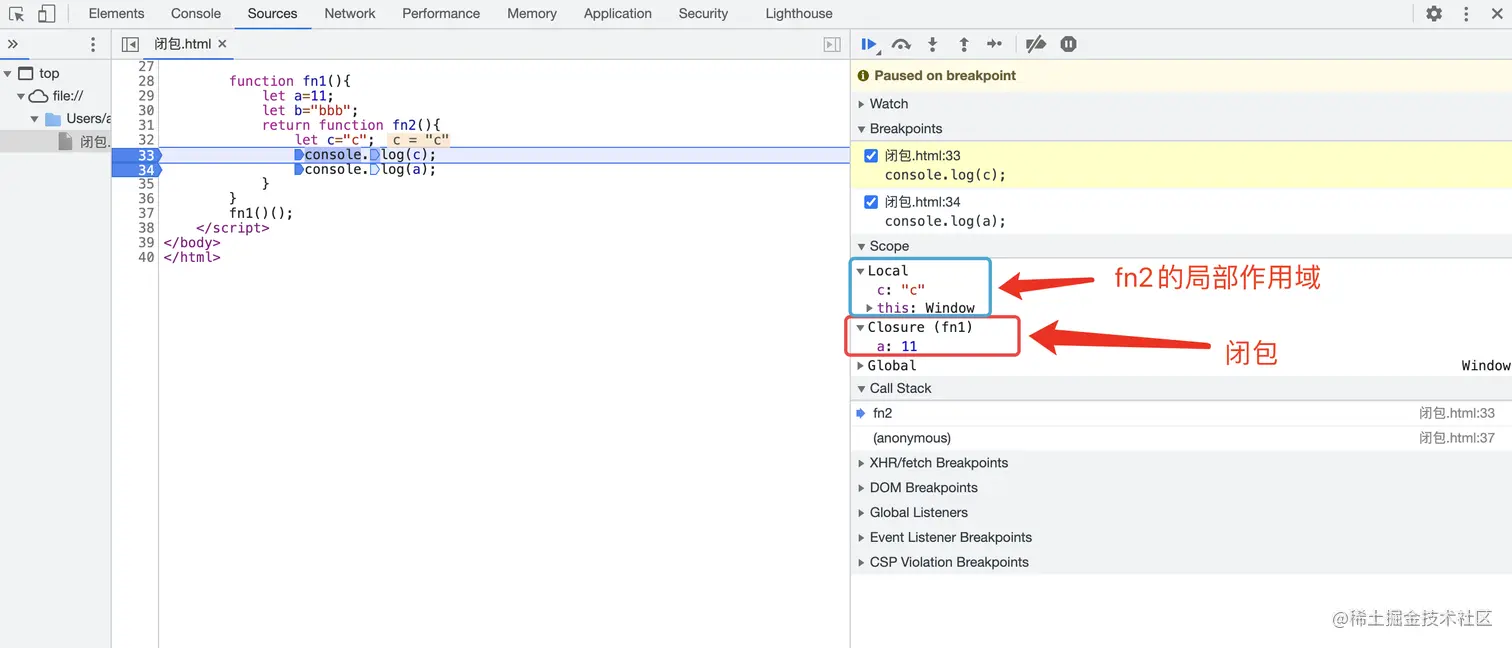1512x648 pixels.
Task: Select fn2 frame in Call Stack
Action: pos(1181,413)
